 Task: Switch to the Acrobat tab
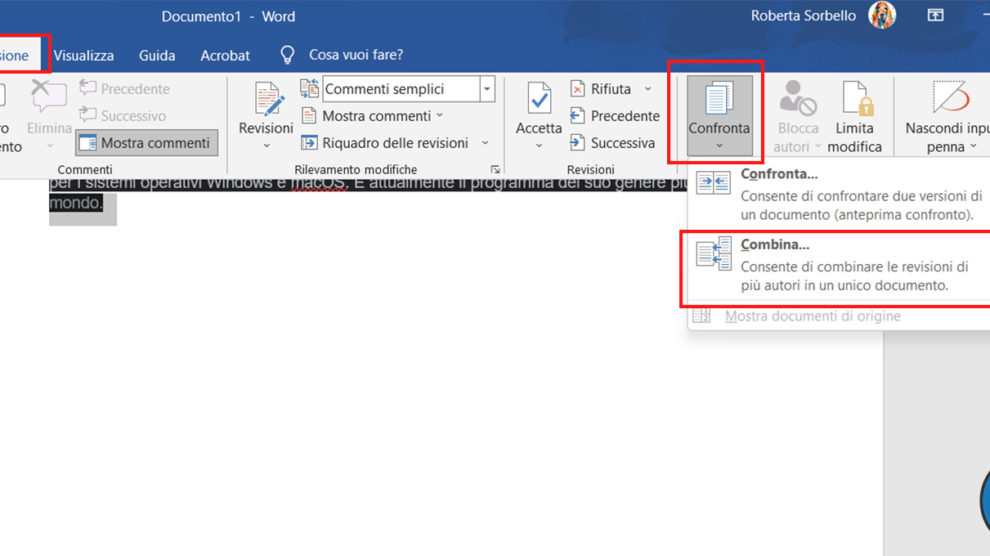[x=225, y=56]
